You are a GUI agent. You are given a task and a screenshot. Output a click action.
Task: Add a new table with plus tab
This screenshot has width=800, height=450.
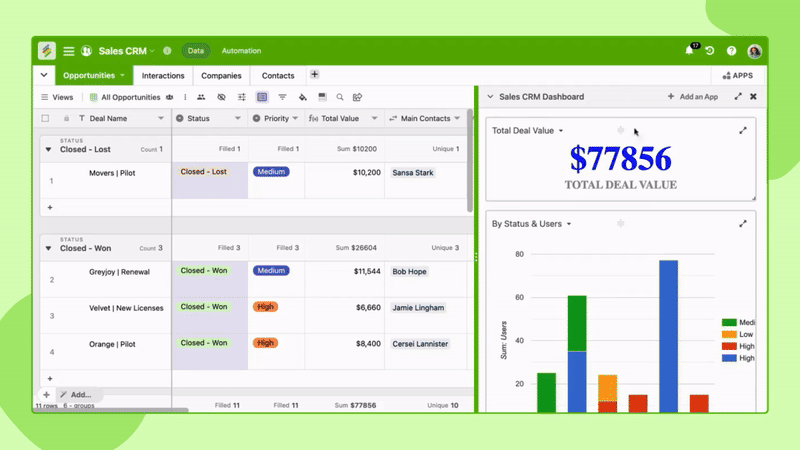click(314, 75)
